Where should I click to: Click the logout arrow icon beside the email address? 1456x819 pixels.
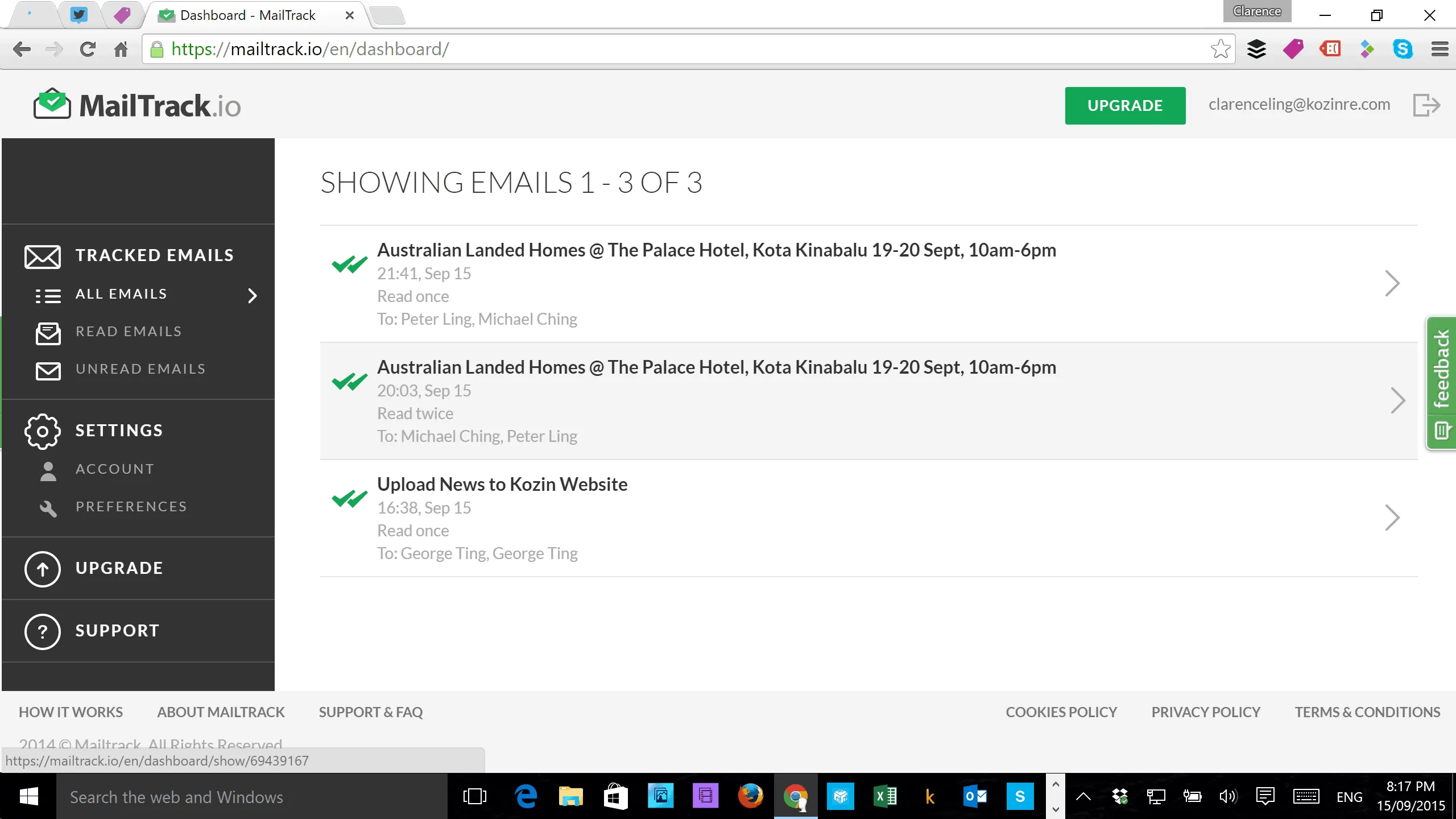[x=1426, y=105]
